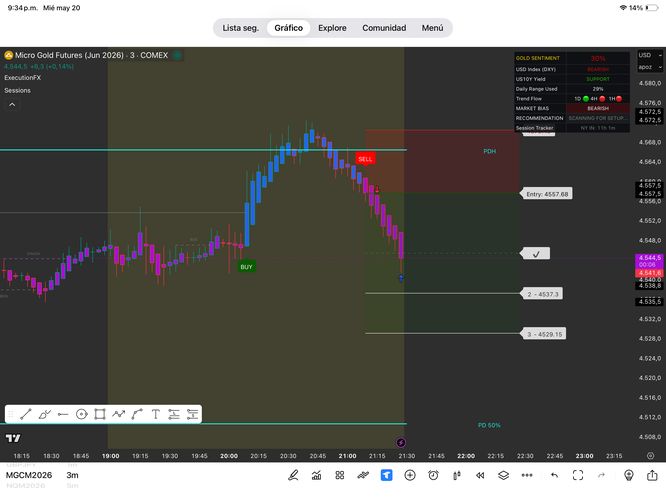The width and height of the screenshot is (666, 500).
Task: Open the purple lightning event marker
Action: point(401,443)
